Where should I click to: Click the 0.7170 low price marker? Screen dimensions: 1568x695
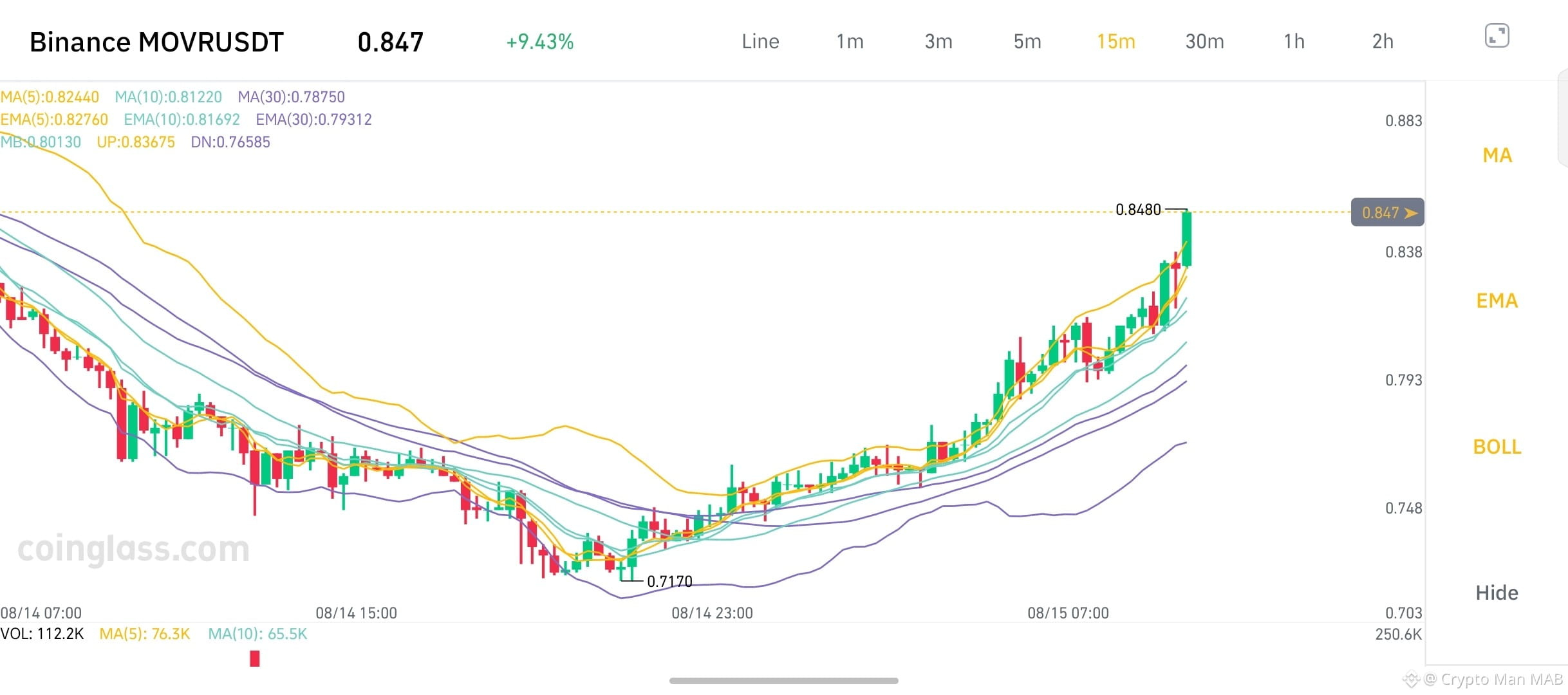coord(669,582)
